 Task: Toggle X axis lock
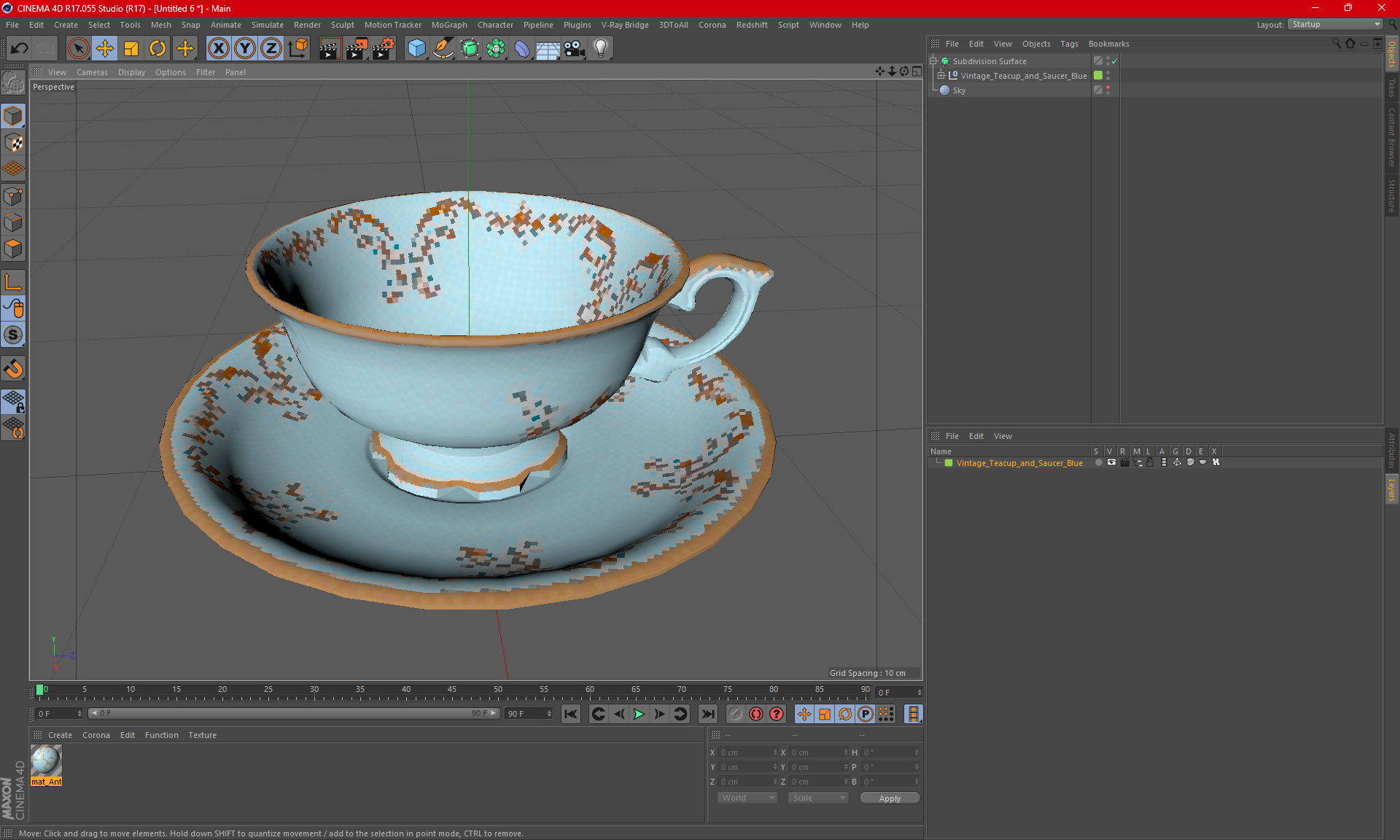(218, 49)
